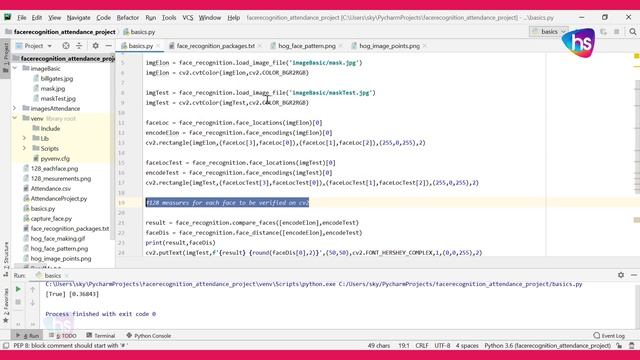Click the down arrow in Run panel
Image resolution: width=640 pixels, height=360 pixels.
pyautogui.click(x=32, y=303)
